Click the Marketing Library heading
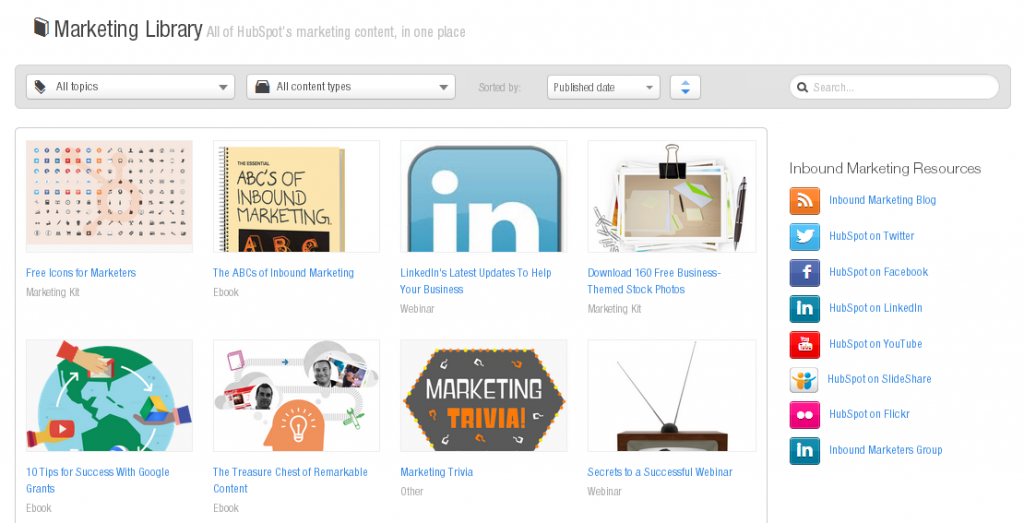The image size is (1024, 523). [128, 29]
